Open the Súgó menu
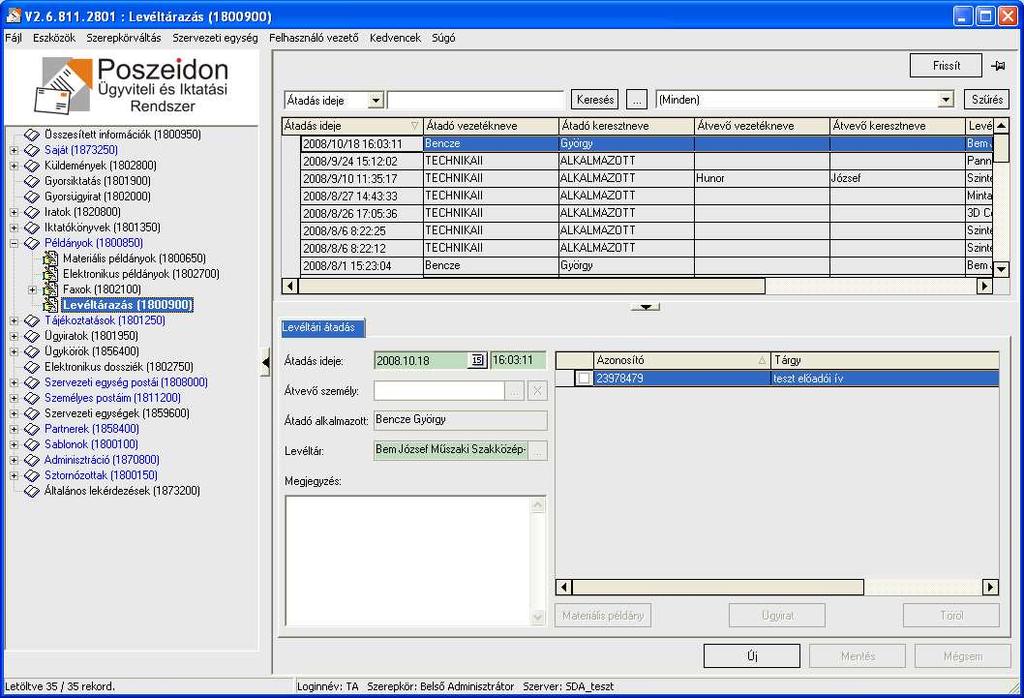Screen dimensions: 1024x698 pyautogui.click(x=443, y=38)
